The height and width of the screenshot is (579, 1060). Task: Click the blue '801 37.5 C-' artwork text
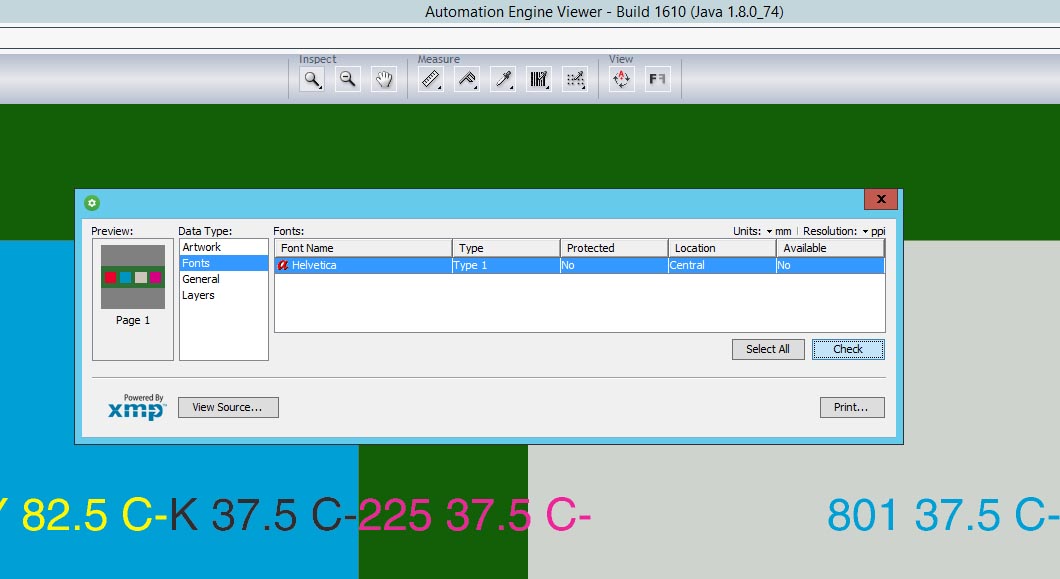click(944, 515)
